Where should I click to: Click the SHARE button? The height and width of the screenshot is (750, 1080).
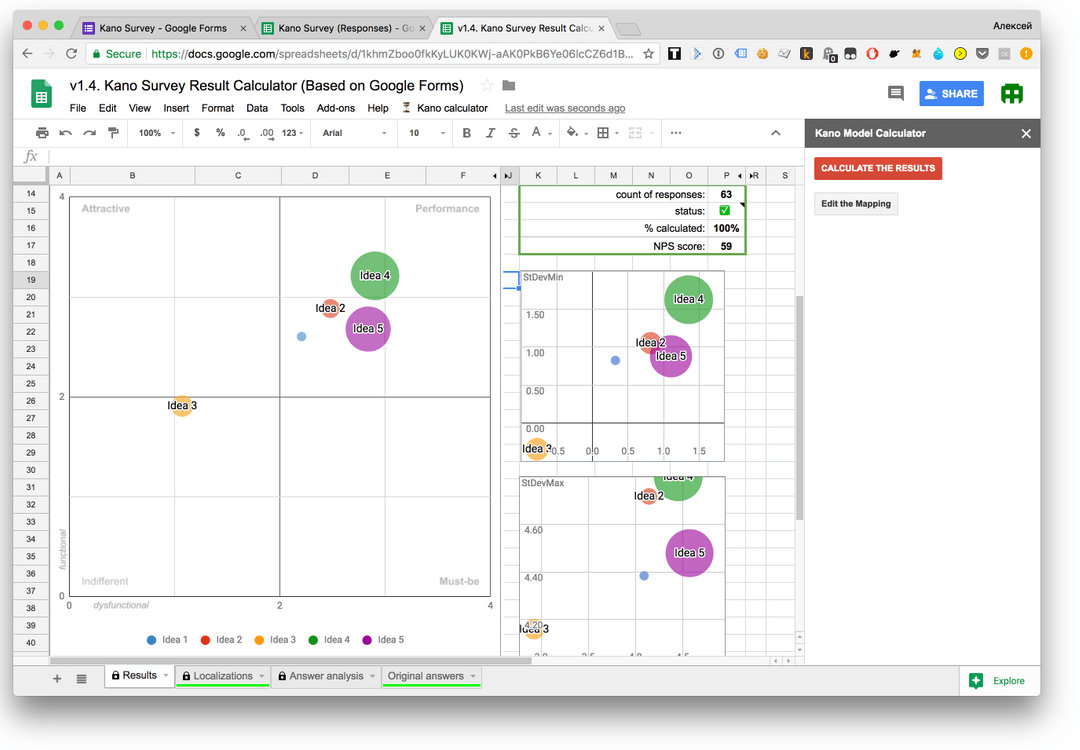pos(951,94)
